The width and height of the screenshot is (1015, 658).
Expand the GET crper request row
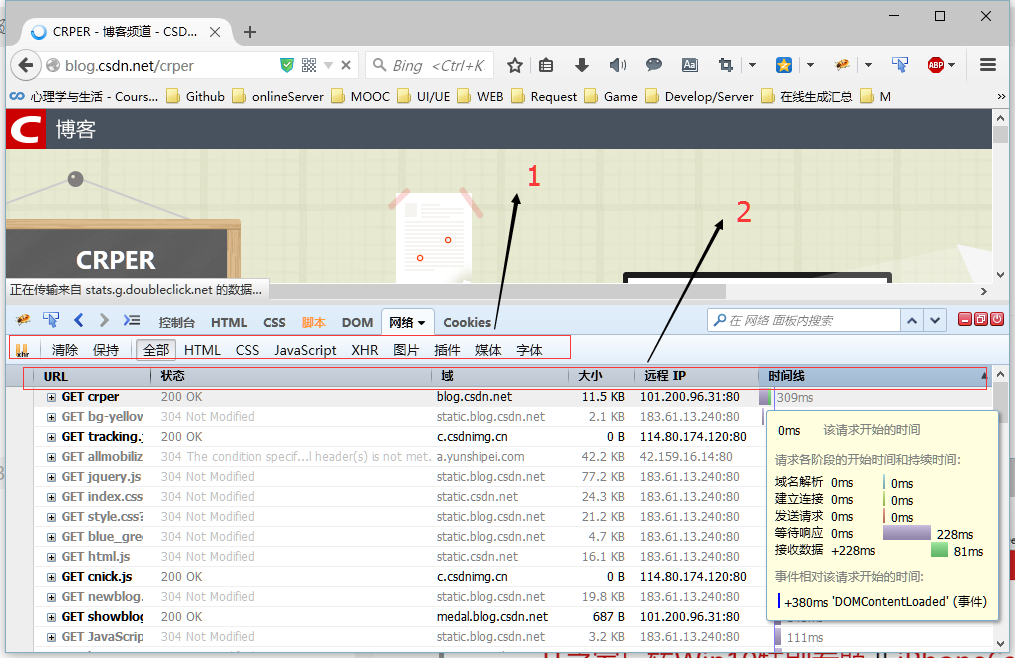(51, 398)
